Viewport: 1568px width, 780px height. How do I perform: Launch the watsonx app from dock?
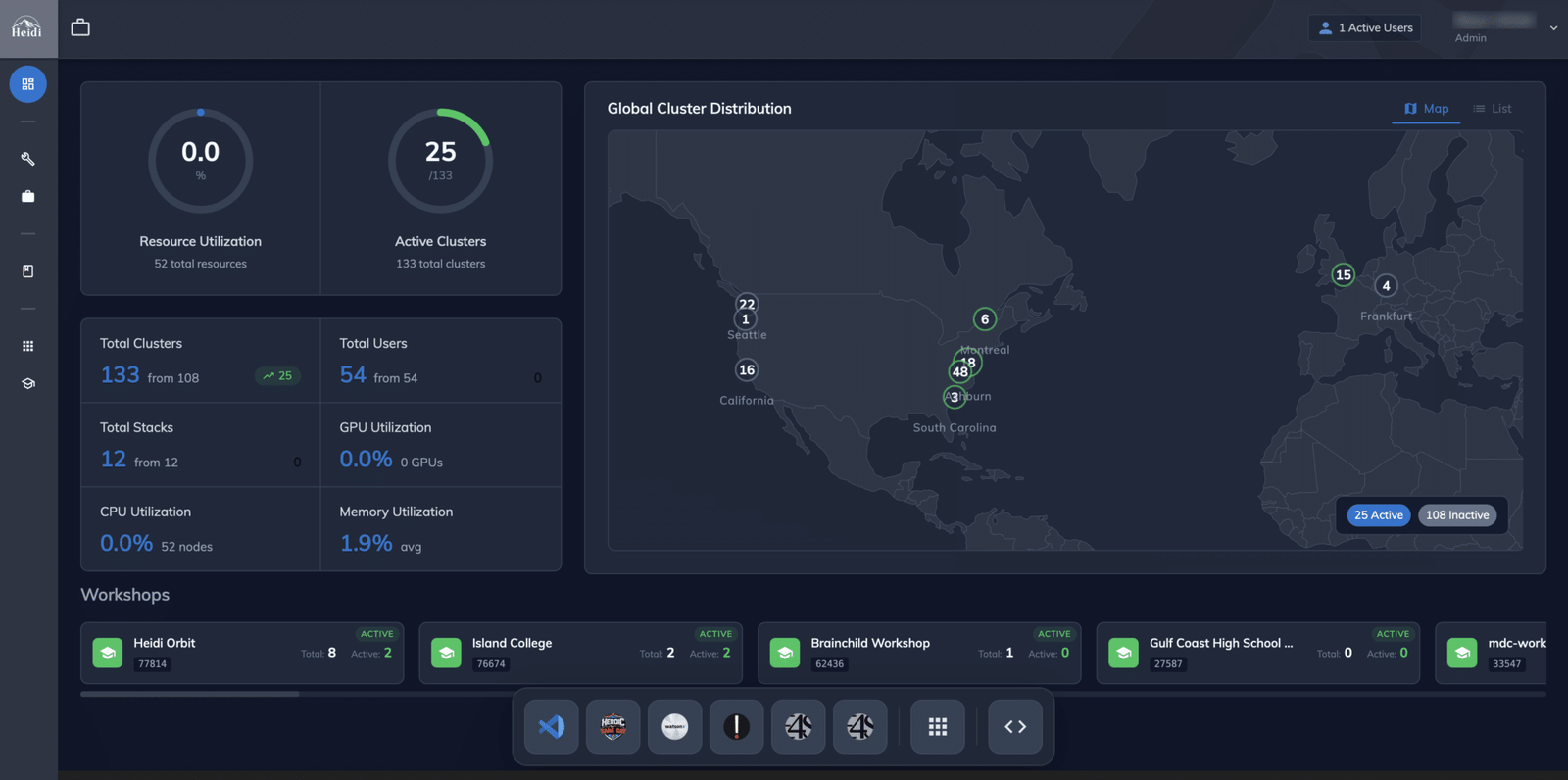coord(674,727)
